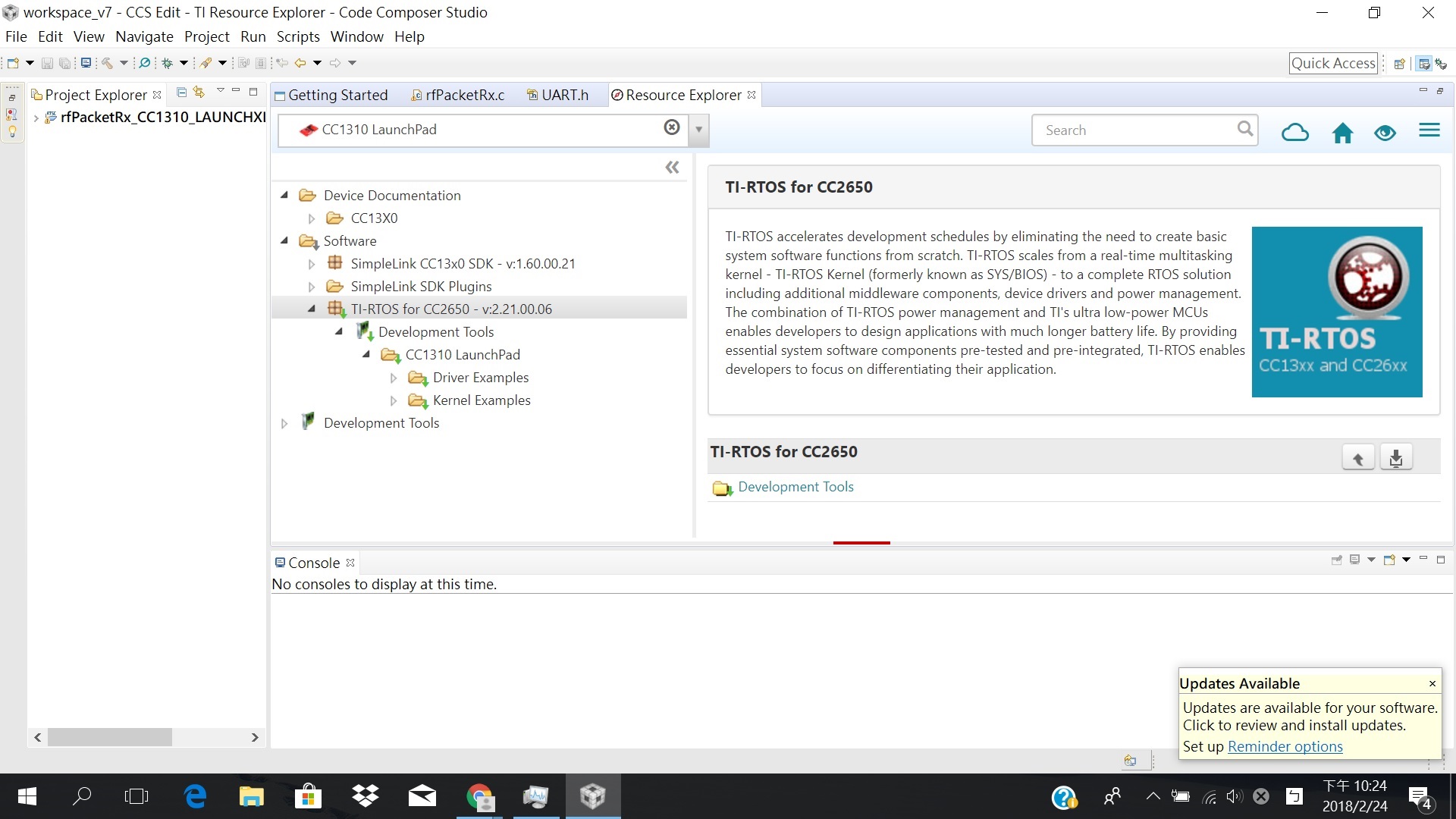This screenshot has width=1456, height=819.
Task: Click the Debug bug icon in toolbar
Action: 167,64
